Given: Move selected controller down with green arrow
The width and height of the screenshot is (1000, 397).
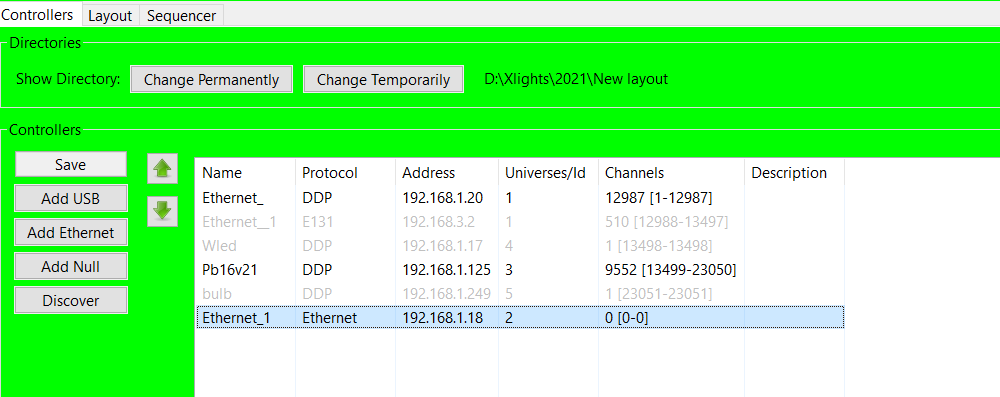Looking at the screenshot, I should tap(162, 211).
